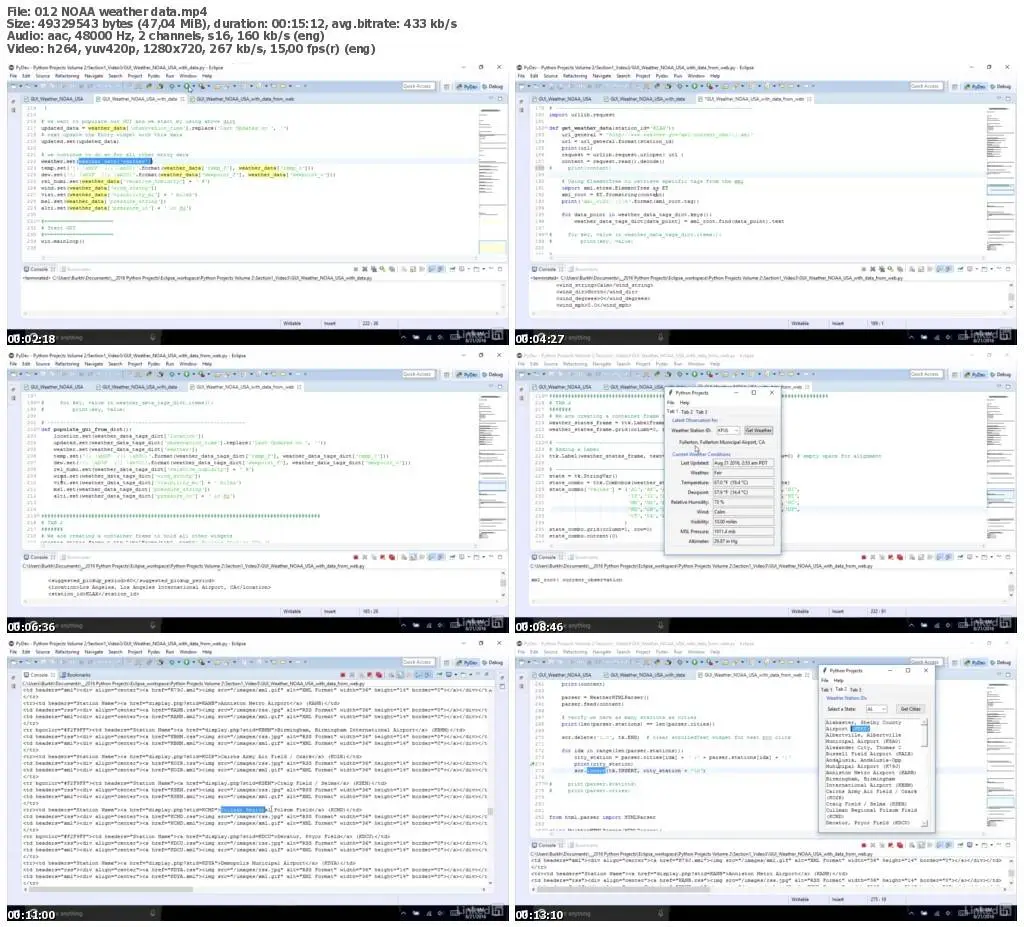Click console vertical scrollbar in 06:36 frame
Screen dimensions: 1024x927
tap(503, 585)
